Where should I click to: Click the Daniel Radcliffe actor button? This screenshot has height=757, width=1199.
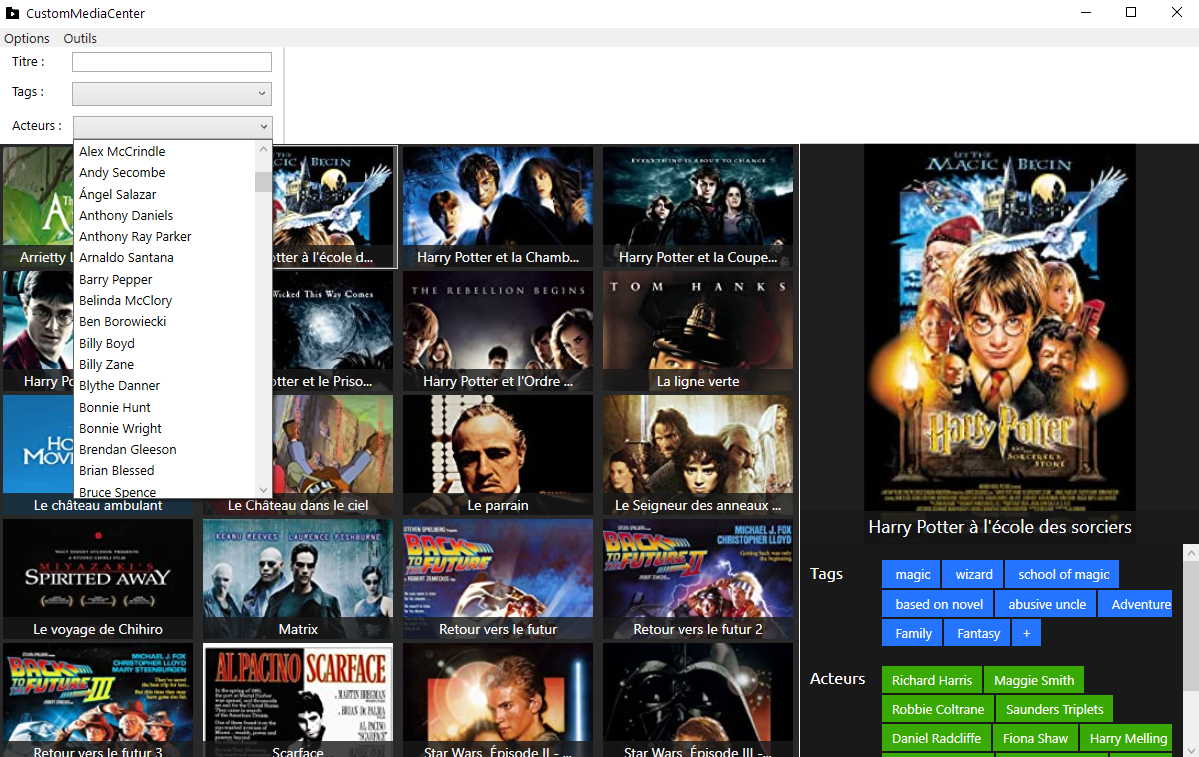click(x=936, y=738)
